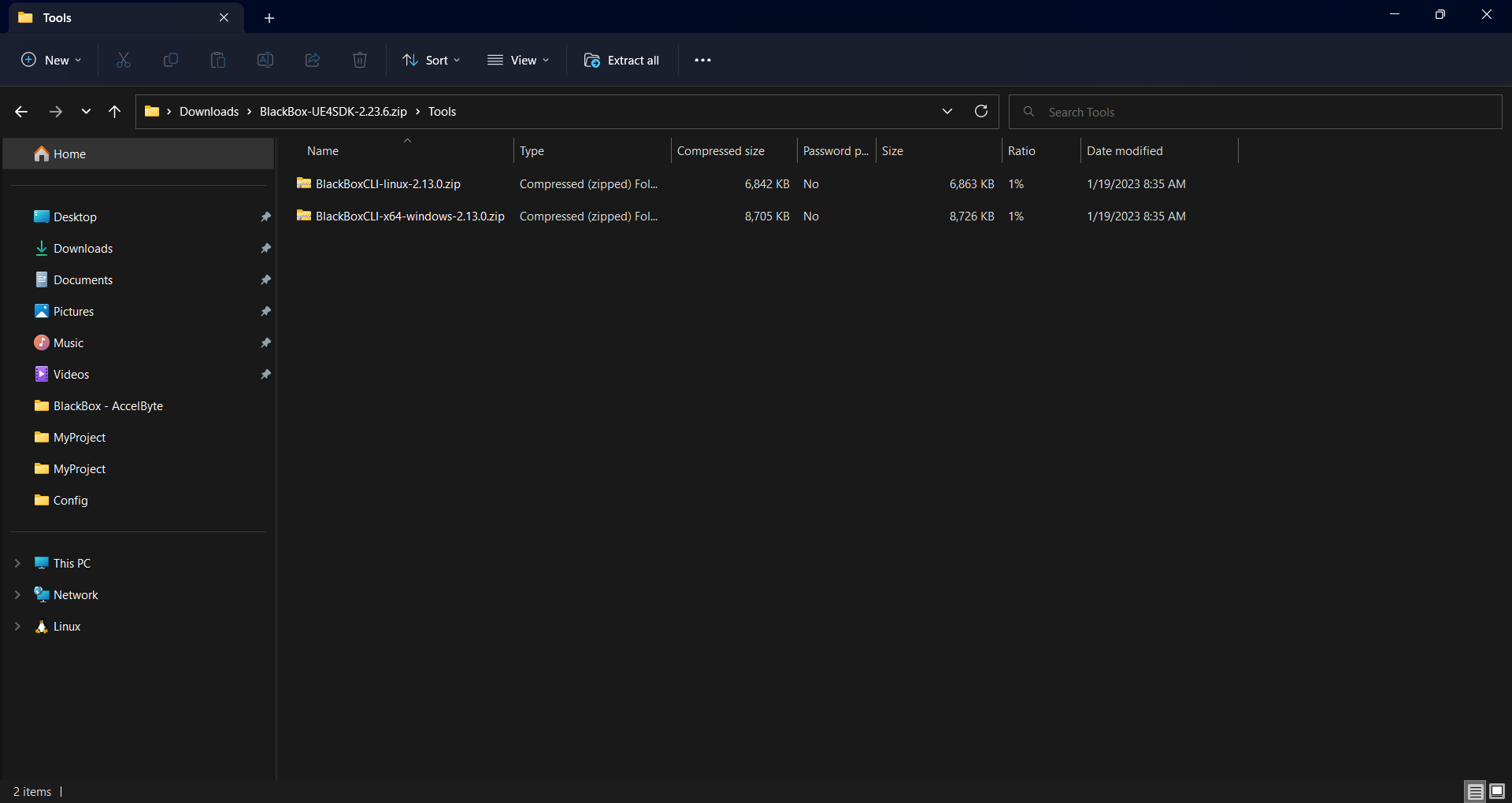This screenshot has height=803, width=1512.
Task: Click the BlackBoxCLI-linux zip file icon
Action: click(304, 183)
